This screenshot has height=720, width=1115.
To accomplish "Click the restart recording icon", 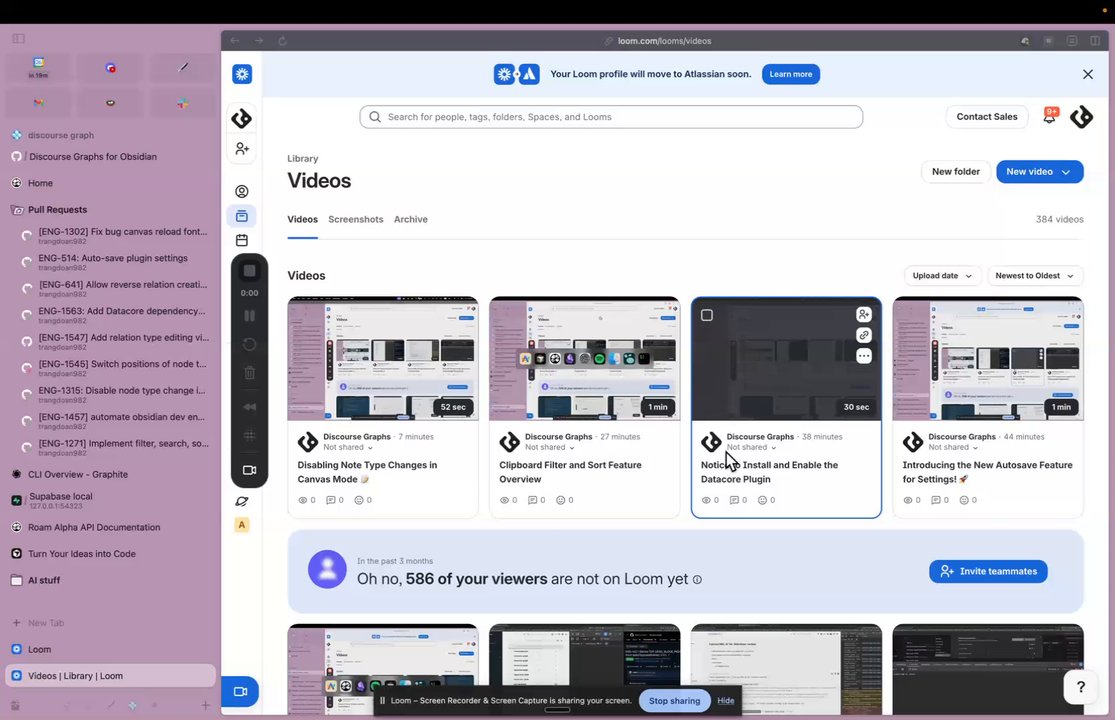I will click(x=250, y=345).
